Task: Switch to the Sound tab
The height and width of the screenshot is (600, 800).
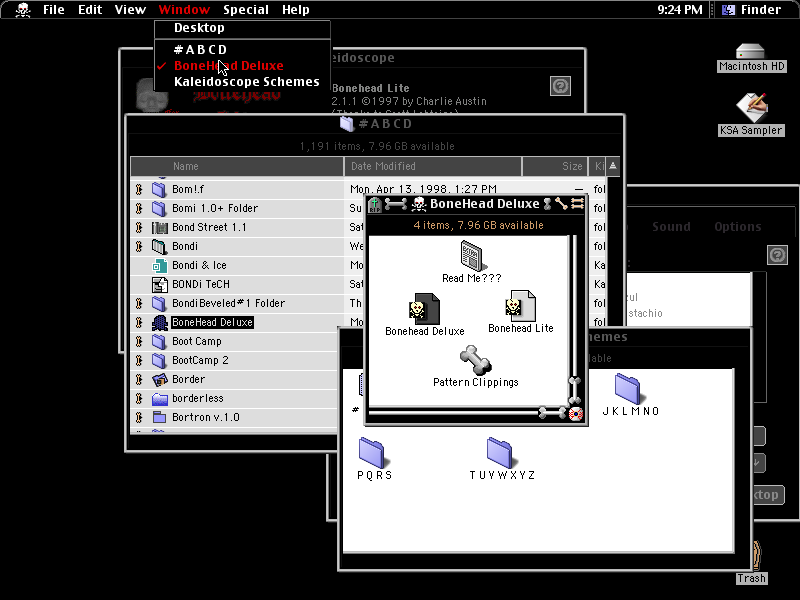Action: click(671, 227)
